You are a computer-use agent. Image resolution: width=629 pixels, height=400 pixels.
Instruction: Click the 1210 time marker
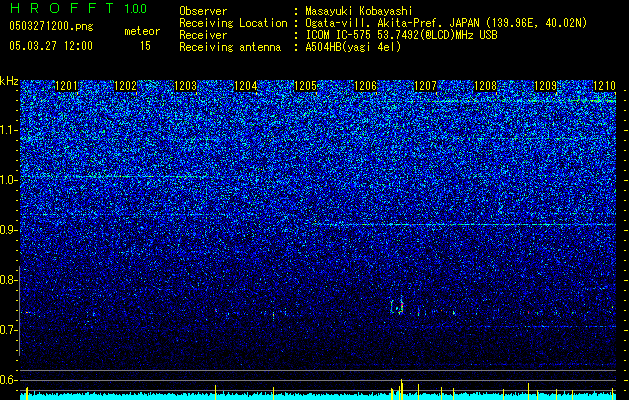point(605,86)
